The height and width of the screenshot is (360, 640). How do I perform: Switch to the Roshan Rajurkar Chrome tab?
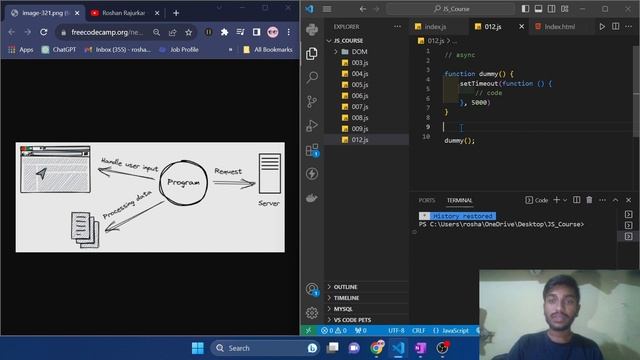[x=125, y=13]
